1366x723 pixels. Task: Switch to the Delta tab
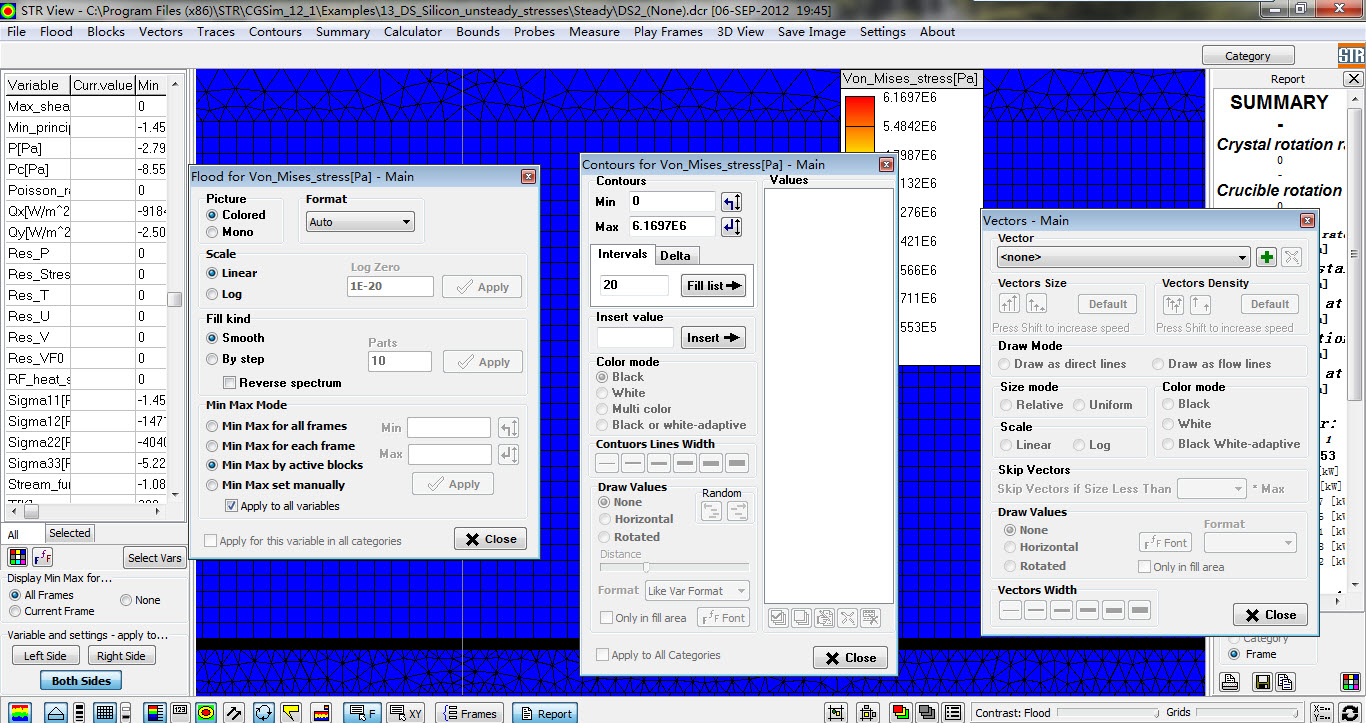click(675, 255)
